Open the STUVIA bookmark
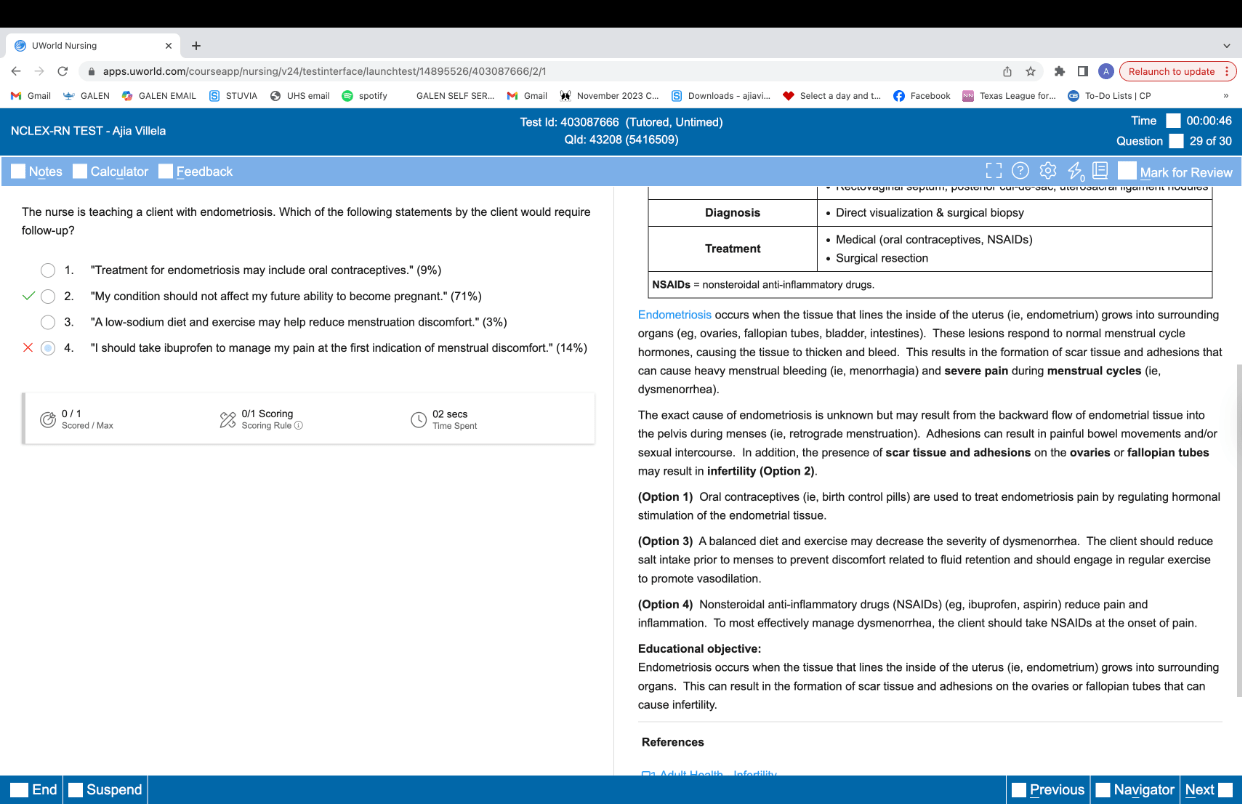 click(233, 96)
